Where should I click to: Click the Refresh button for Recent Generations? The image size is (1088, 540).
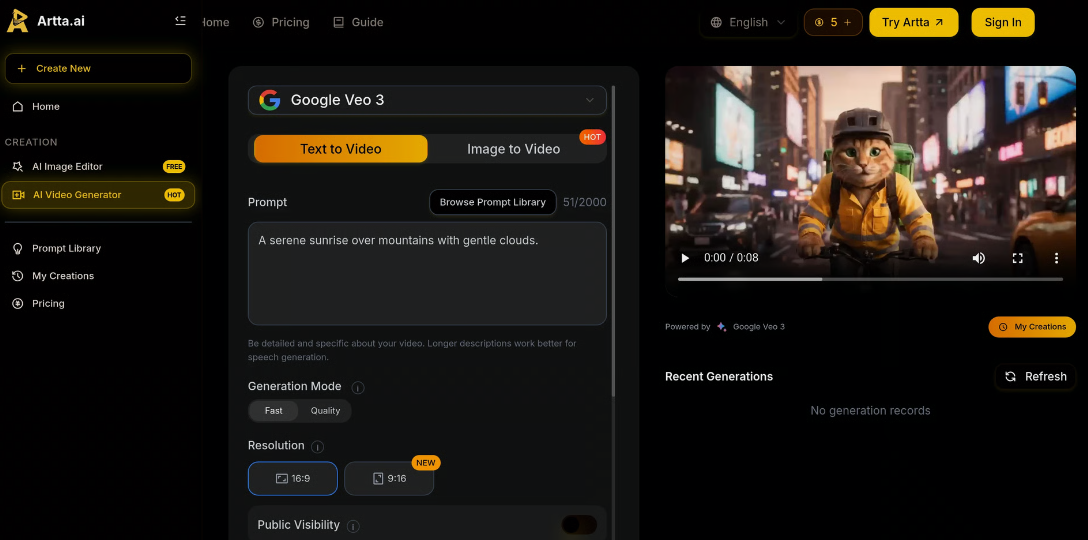[x=1036, y=377]
